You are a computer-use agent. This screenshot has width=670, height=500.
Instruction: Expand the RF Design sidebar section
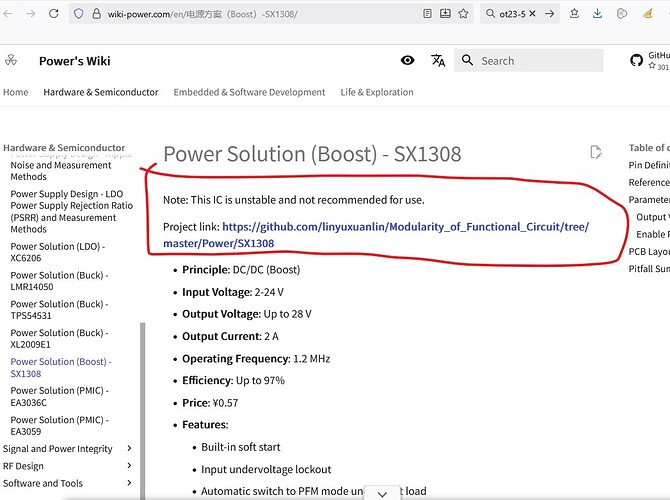[x=130, y=466]
